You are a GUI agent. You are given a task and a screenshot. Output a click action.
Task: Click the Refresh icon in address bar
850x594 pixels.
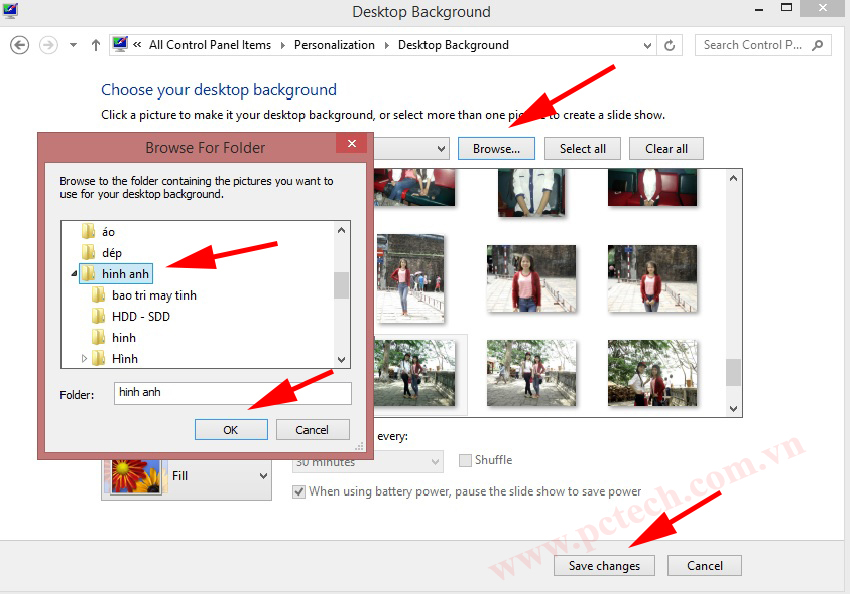671,45
